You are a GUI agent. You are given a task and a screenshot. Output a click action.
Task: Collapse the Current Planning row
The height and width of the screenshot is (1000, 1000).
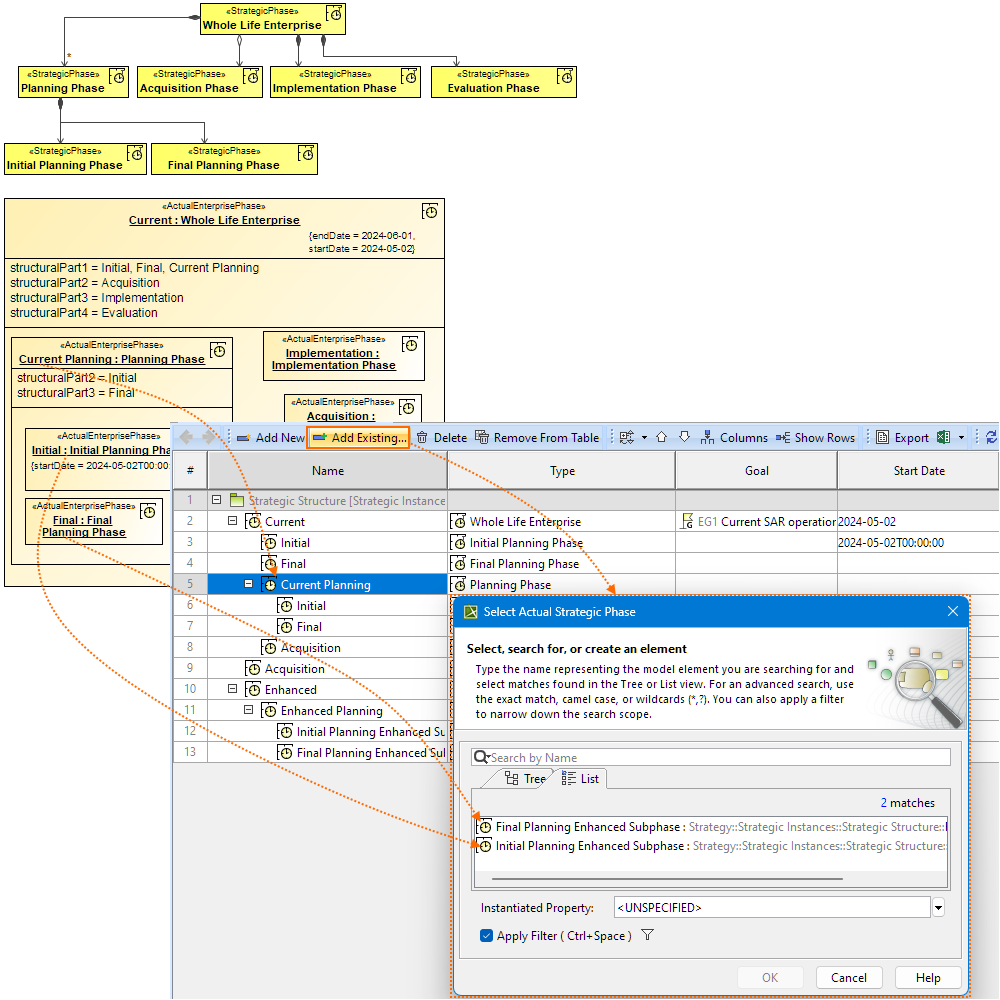(x=248, y=584)
